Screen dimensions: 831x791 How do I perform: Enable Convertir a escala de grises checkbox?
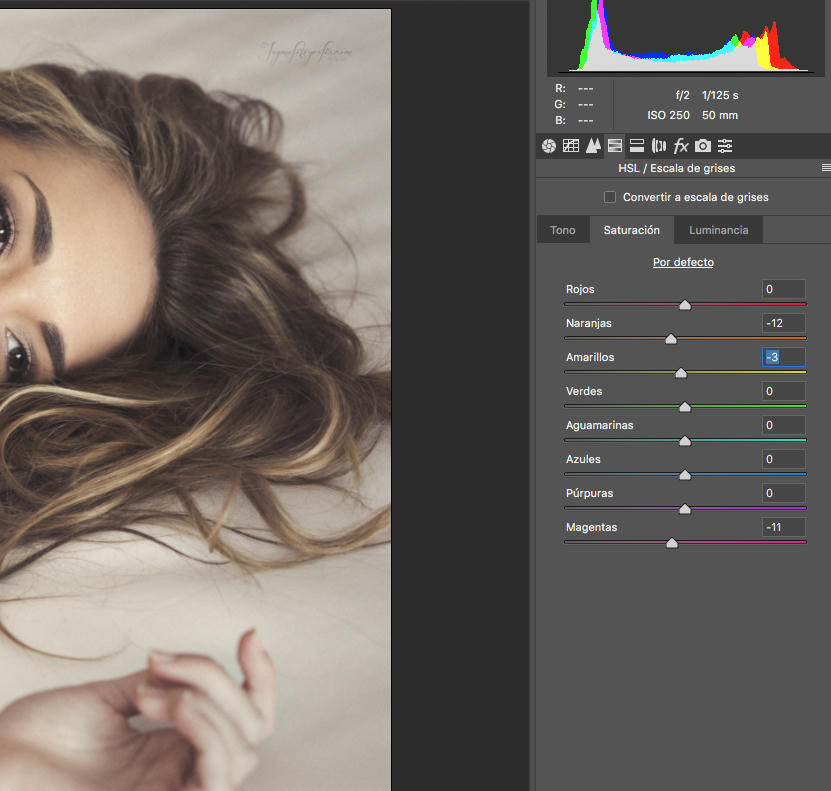tap(610, 197)
